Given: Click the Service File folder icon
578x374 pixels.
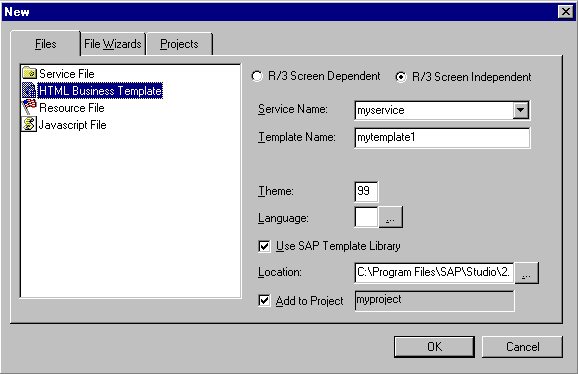Looking at the screenshot, I should tap(29, 73).
